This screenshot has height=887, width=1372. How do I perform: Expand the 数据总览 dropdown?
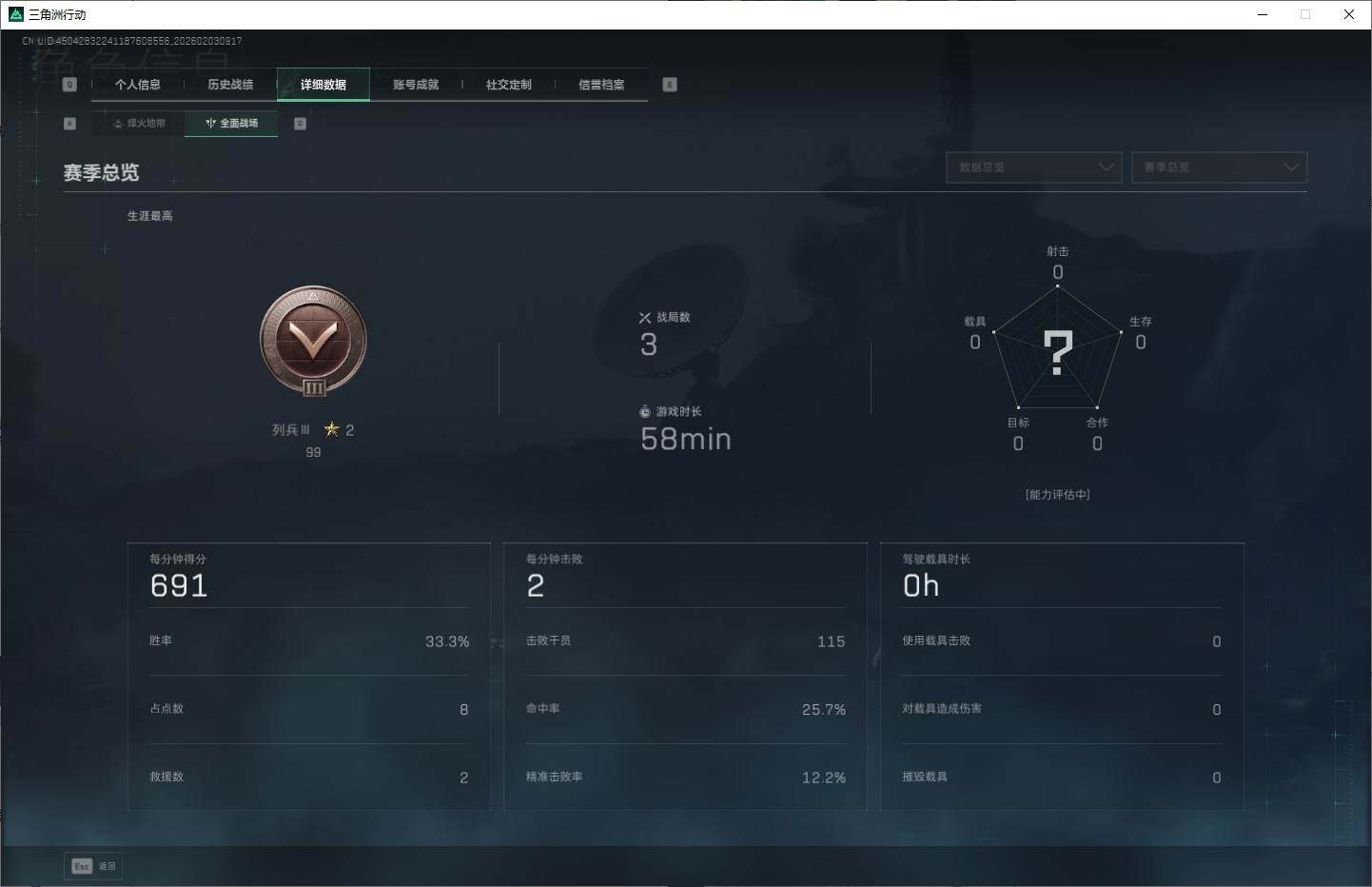coord(1034,168)
